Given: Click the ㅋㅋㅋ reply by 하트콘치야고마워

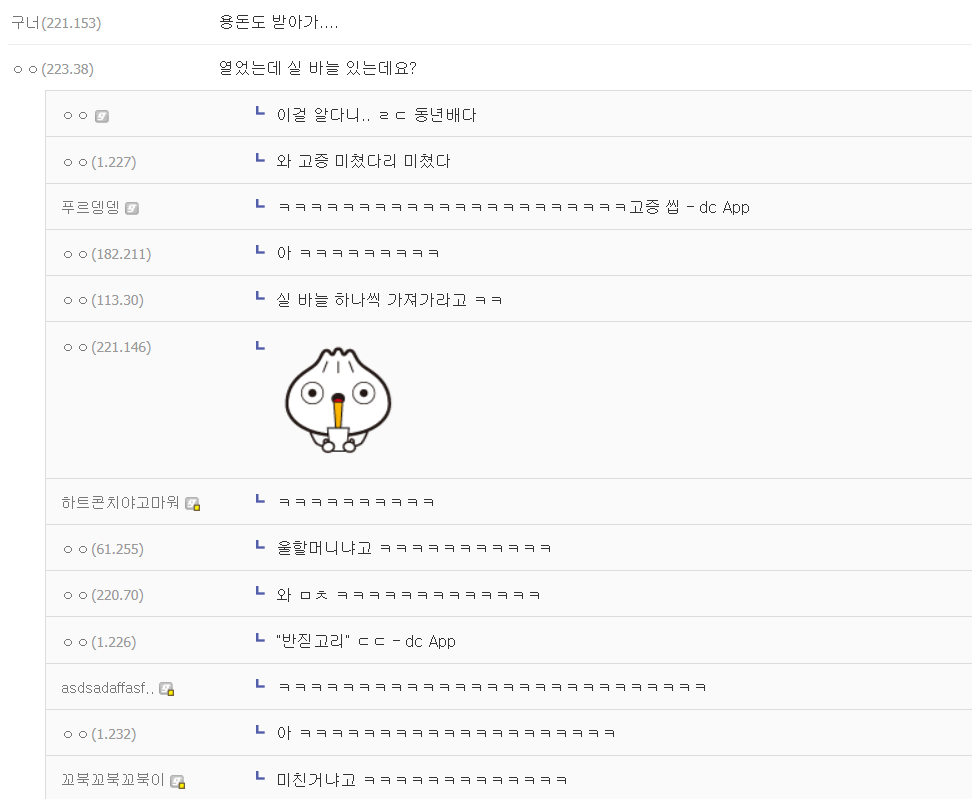Looking at the screenshot, I should [x=356, y=501].
